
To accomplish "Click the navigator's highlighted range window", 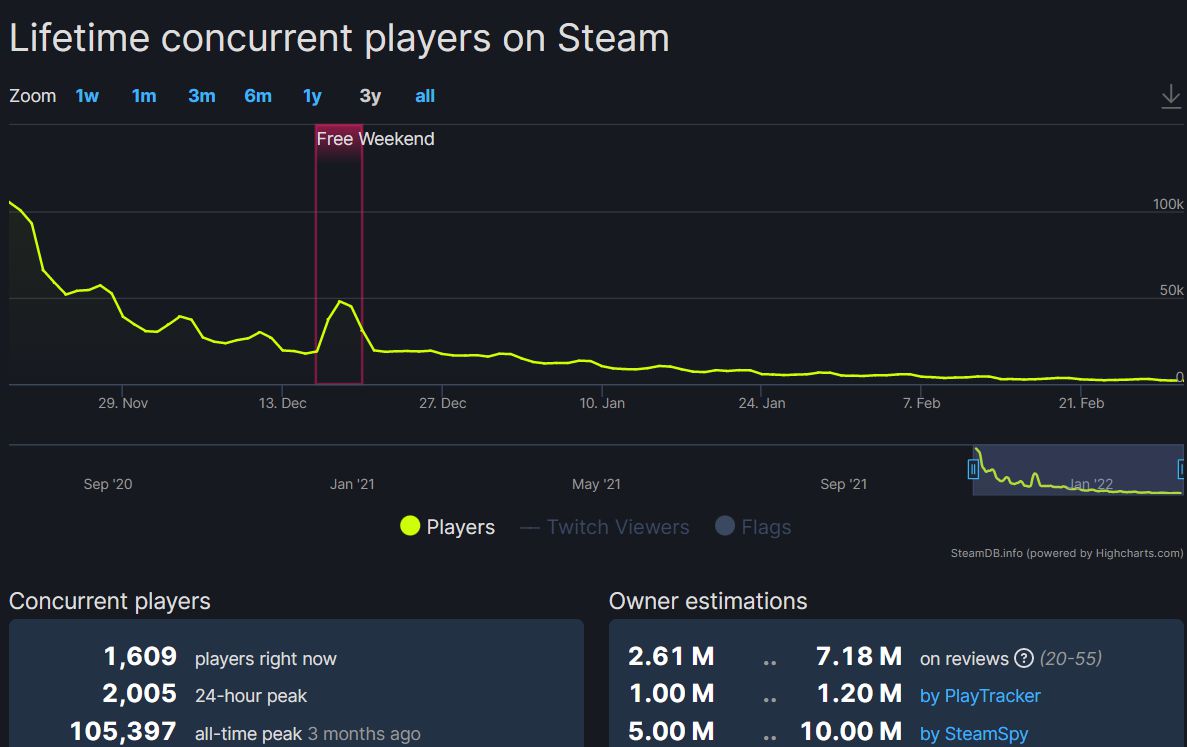I will 1078,469.
